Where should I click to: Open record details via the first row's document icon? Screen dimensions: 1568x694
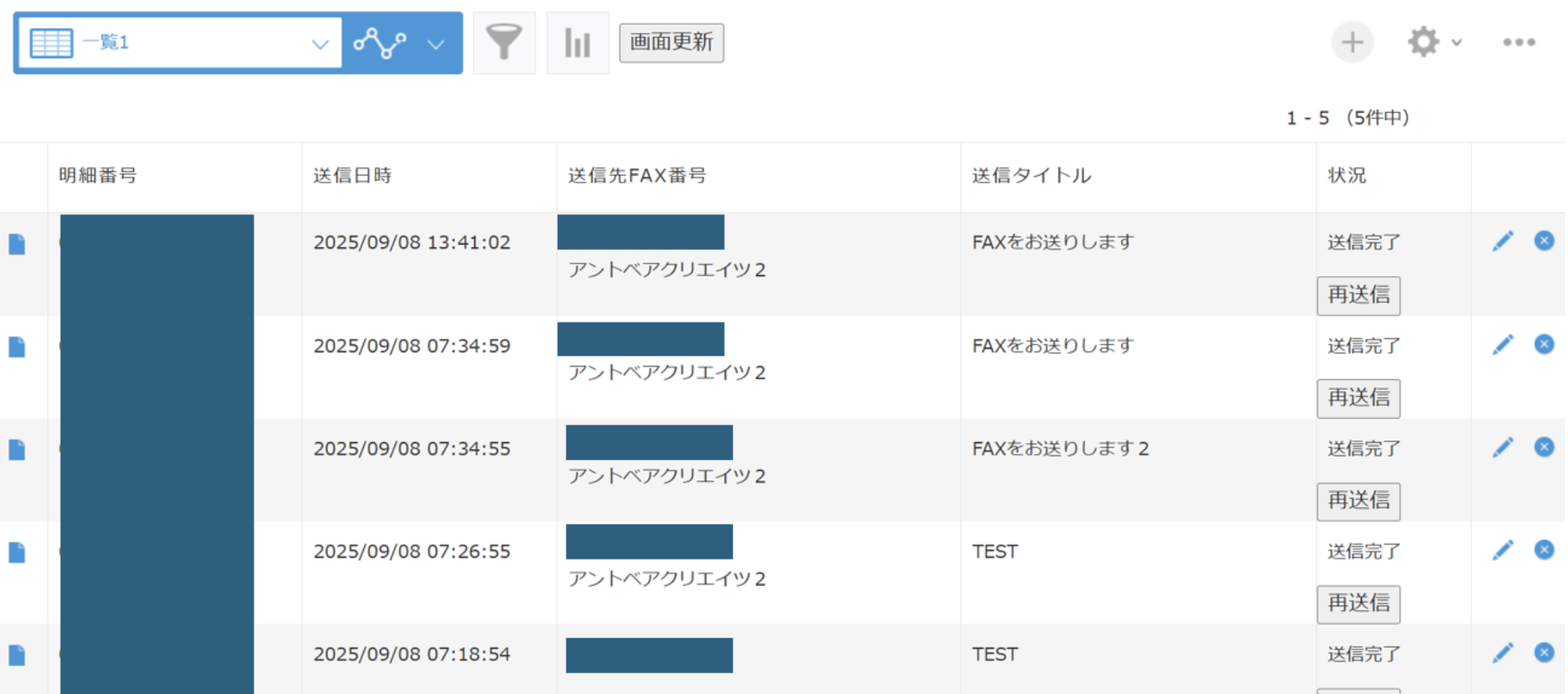point(17,244)
